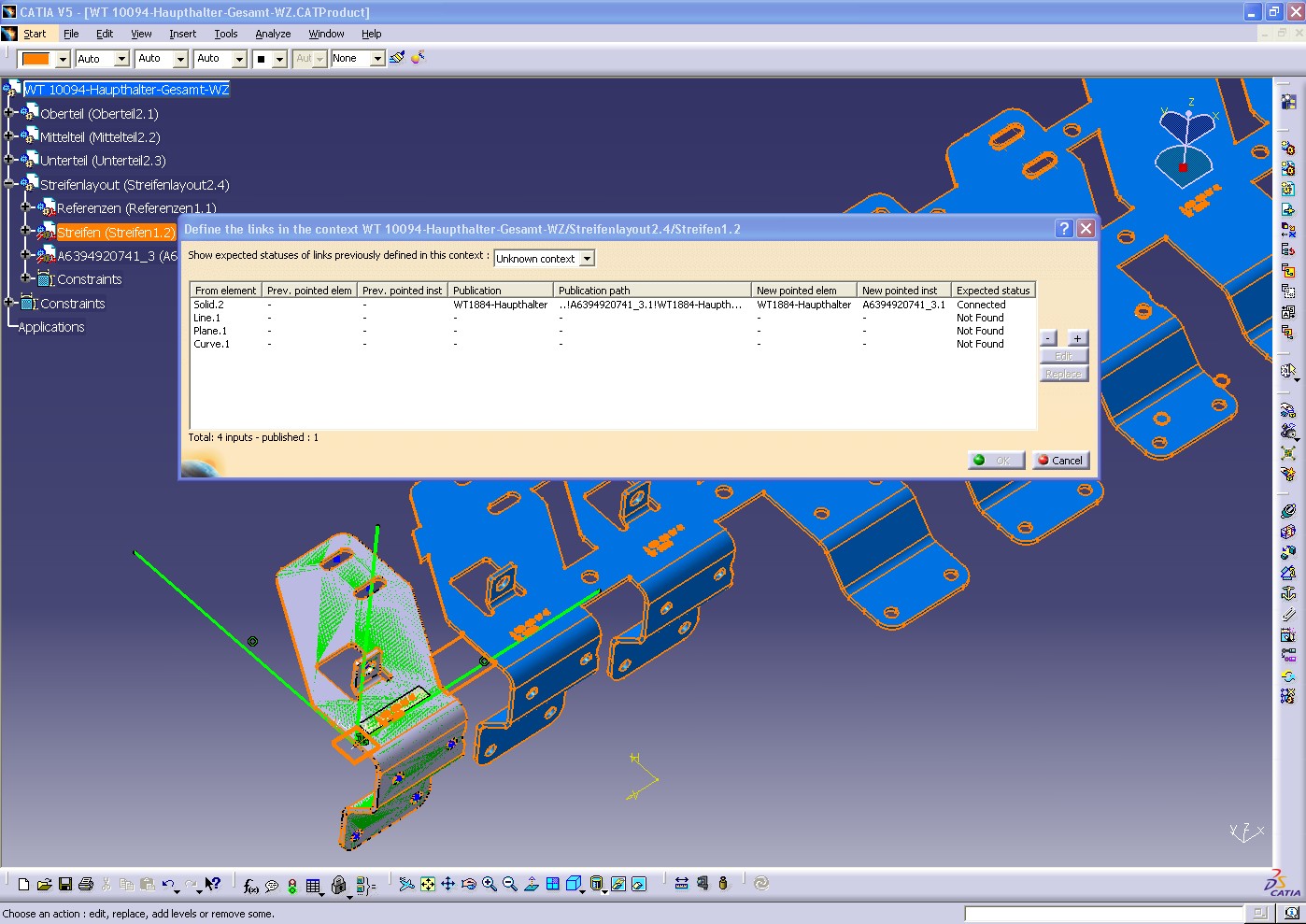Viewport: 1306px width, 924px height.
Task: Expand the Oberteil (Oberteil2.1) node
Action: [8, 113]
